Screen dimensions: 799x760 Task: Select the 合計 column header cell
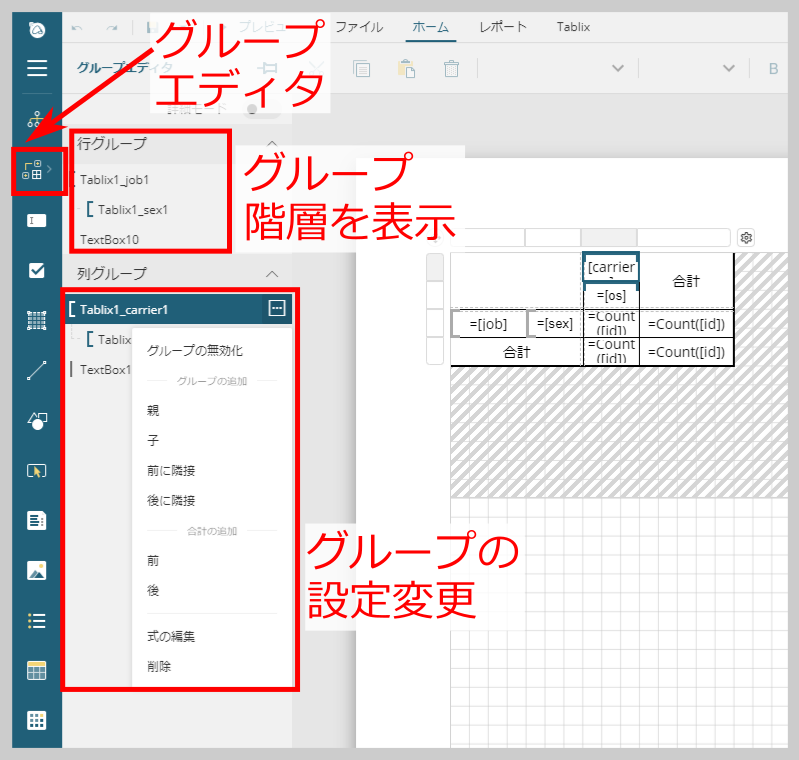coord(686,281)
